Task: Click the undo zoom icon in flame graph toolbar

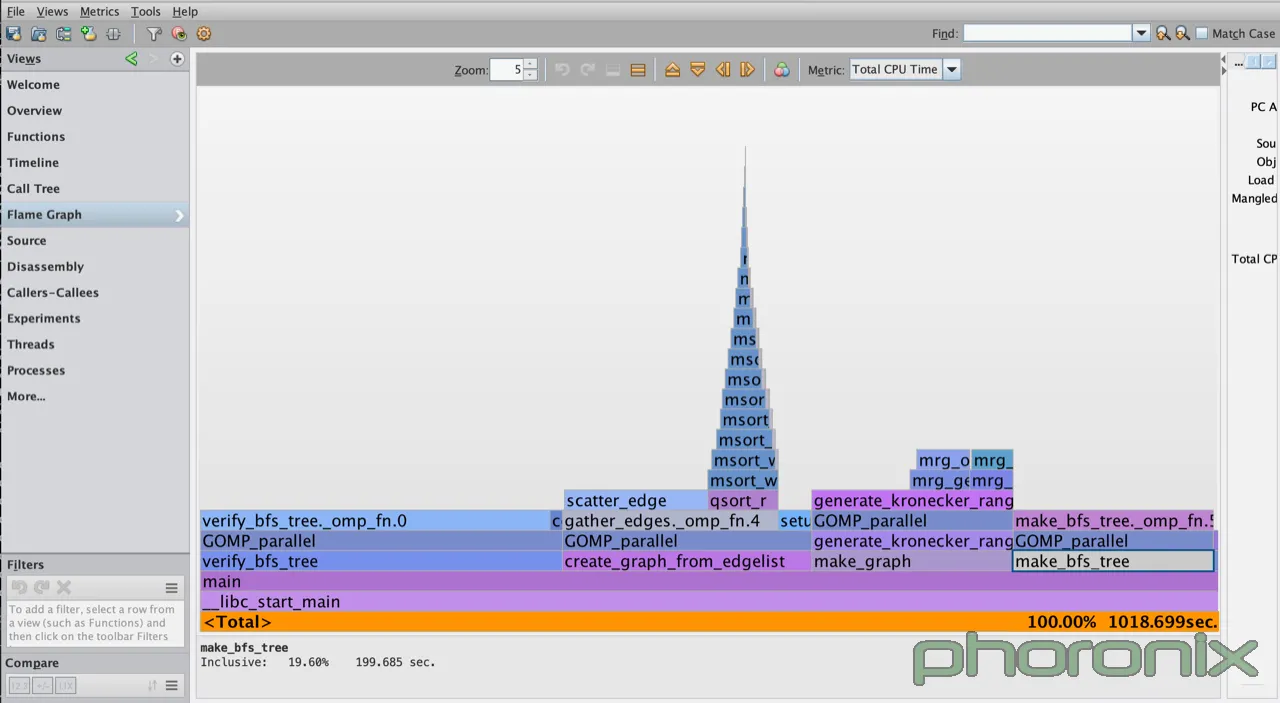Action: (562, 70)
